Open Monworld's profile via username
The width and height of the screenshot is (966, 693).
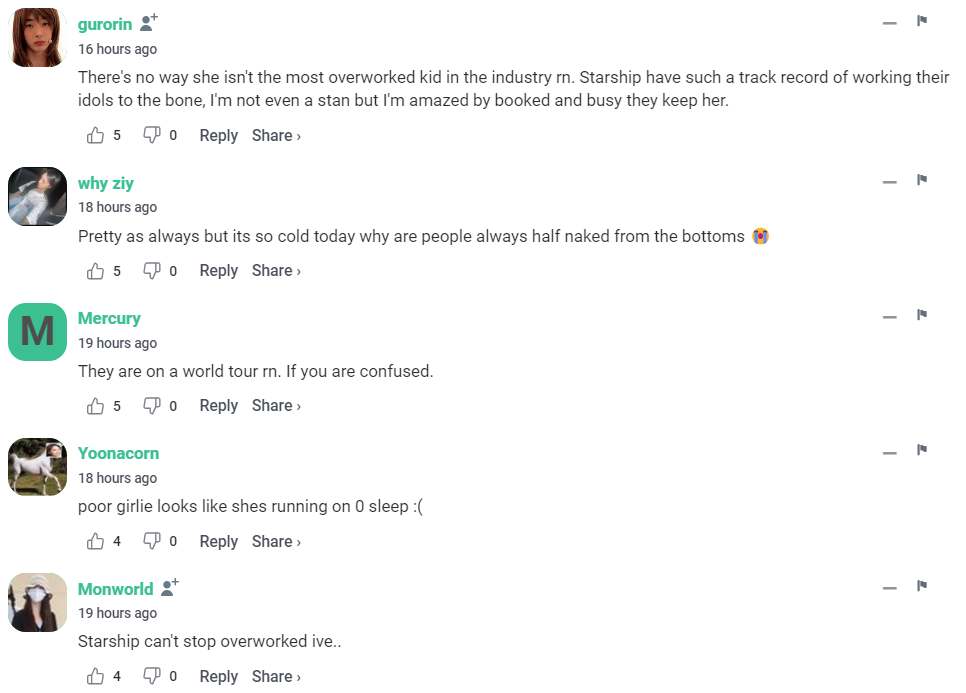(115, 589)
